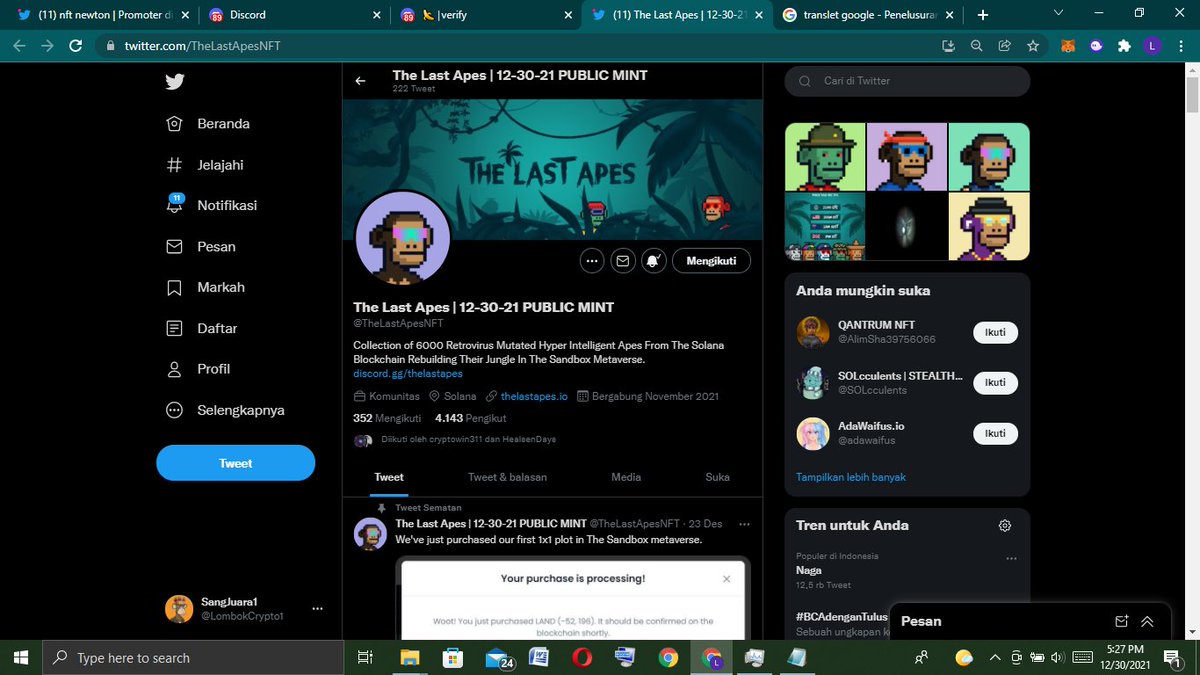Switch to the Suka tab
This screenshot has height=675, width=1200.
[717, 477]
